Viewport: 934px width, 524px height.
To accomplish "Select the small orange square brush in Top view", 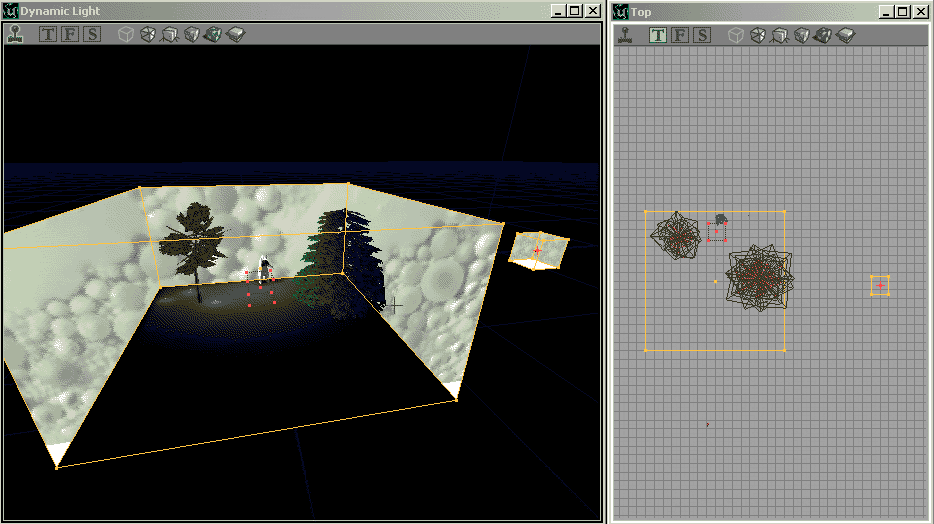I will click(x=880, y=286).
